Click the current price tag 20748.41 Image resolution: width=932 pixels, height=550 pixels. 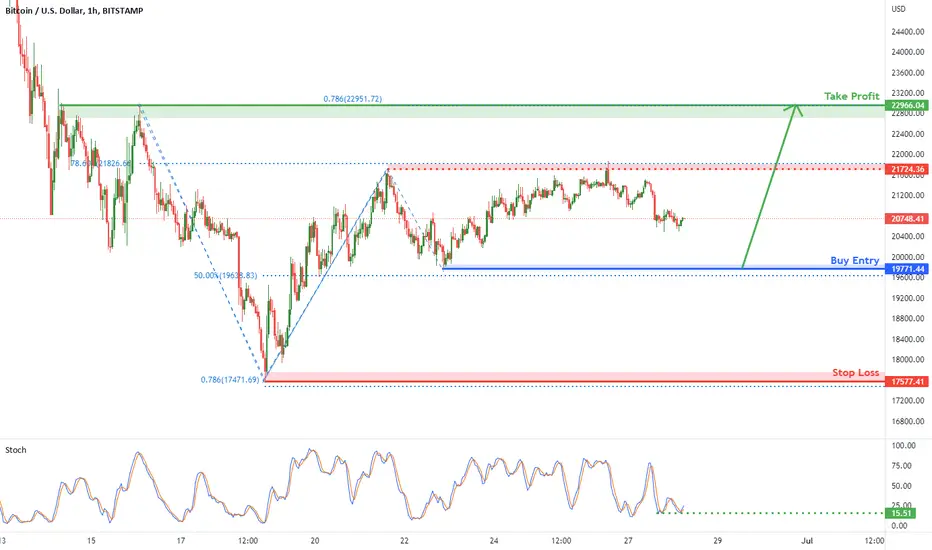906,219
